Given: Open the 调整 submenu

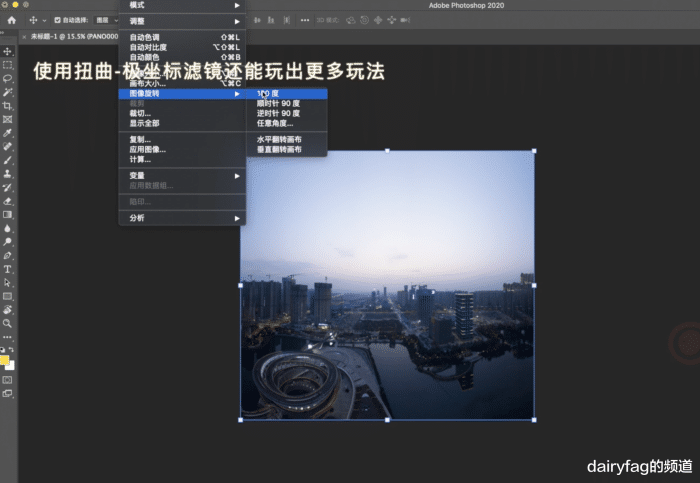Looking at the screenshot, I should pyautogui.click(x=182, y=21).
